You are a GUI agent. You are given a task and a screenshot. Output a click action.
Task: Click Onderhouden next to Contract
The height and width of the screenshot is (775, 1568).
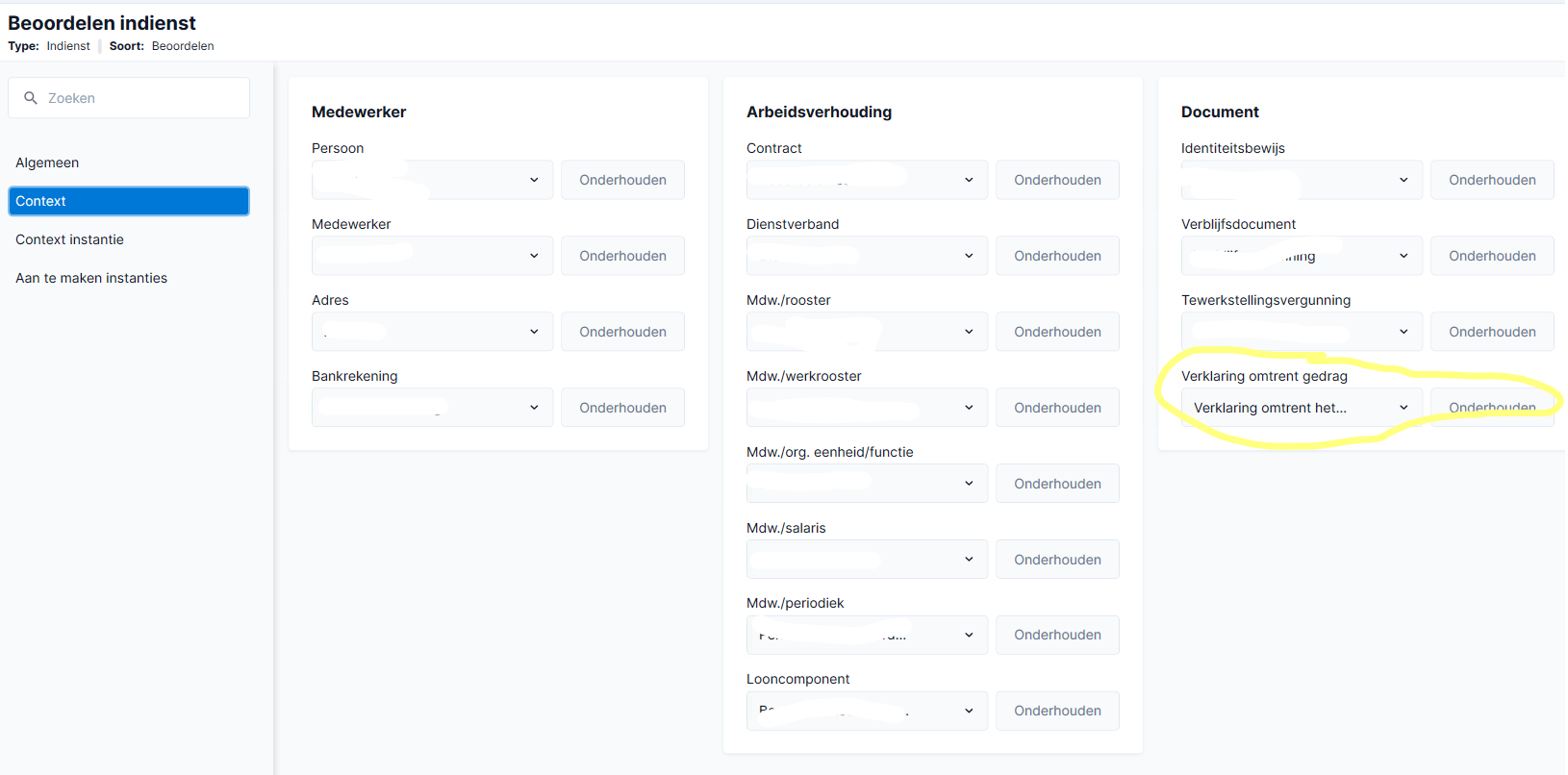tap(1057, 180)
